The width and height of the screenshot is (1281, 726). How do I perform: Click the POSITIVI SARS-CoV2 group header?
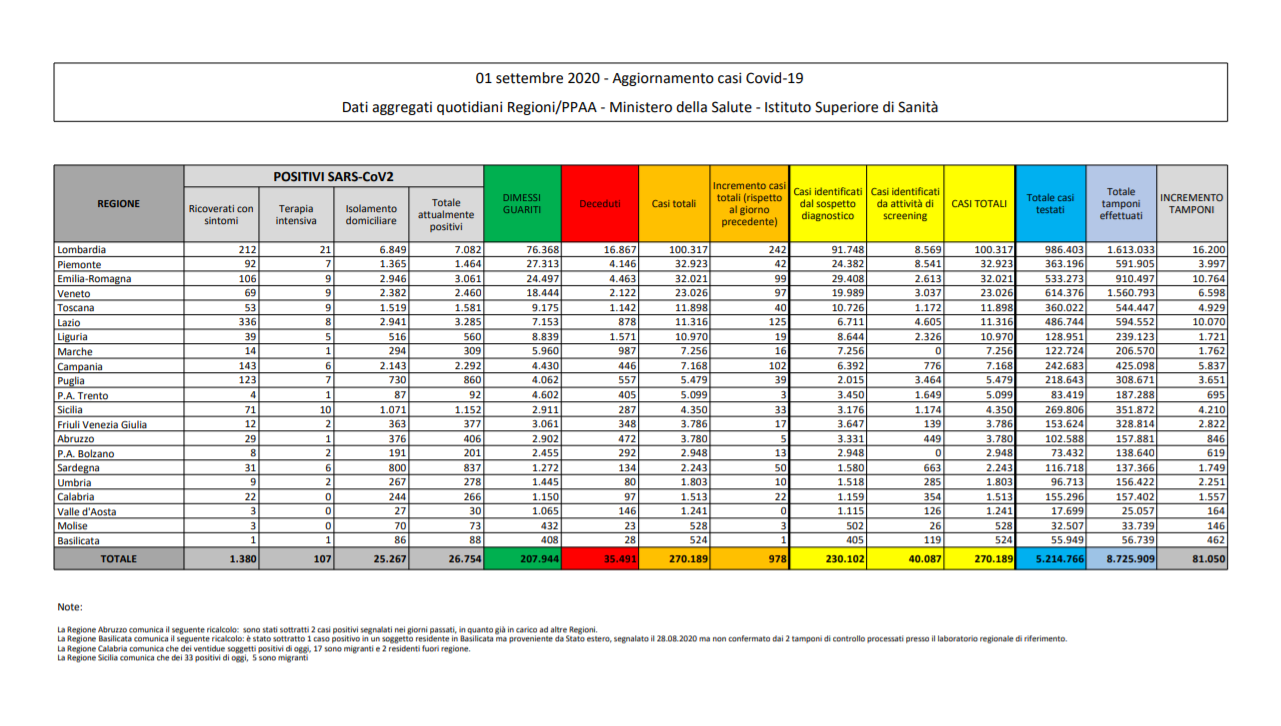pos(333,176)
